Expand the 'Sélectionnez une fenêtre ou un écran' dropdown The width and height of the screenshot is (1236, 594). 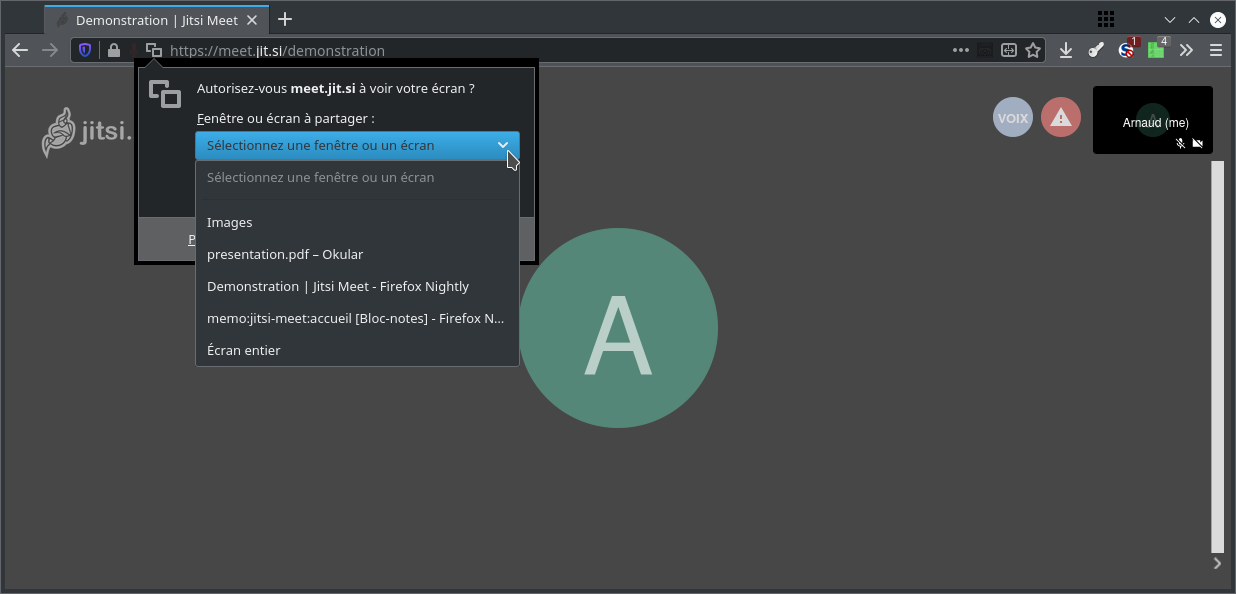[x=357, y=145]
